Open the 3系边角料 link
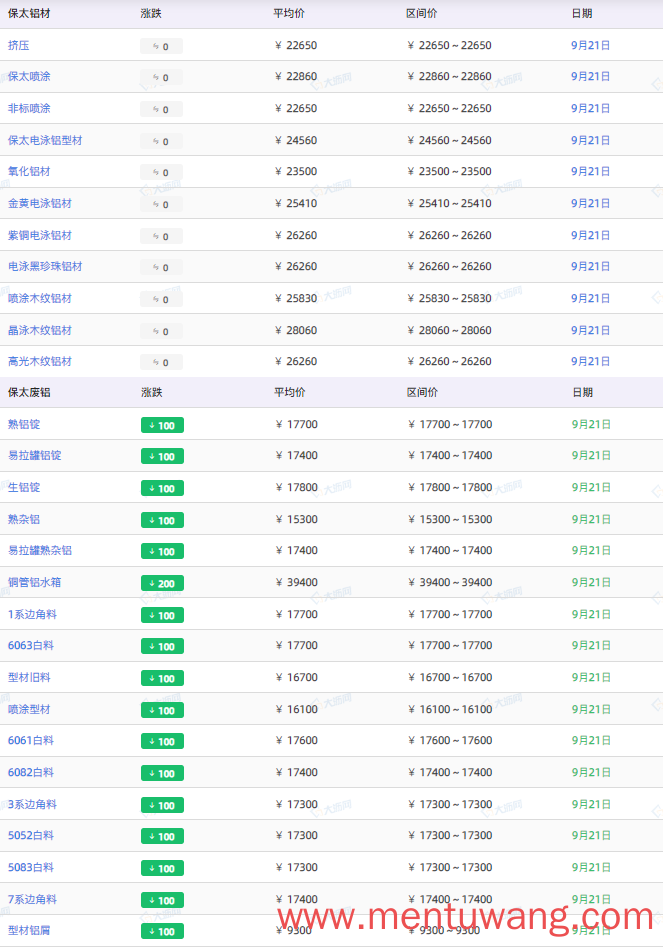This screenshot has width=663, height=947. [x=33, y=804]
